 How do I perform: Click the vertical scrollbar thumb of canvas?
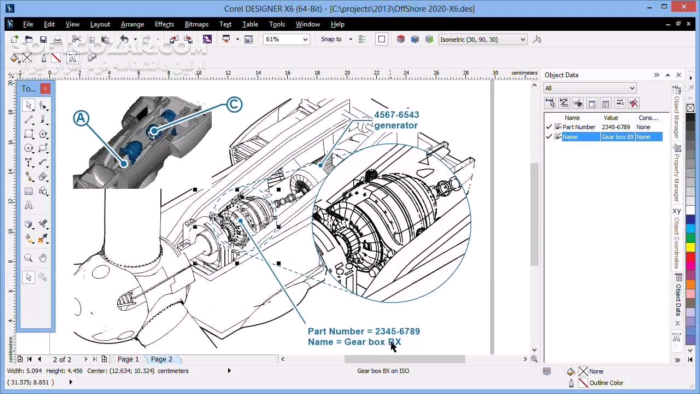[x=534, y=215]
